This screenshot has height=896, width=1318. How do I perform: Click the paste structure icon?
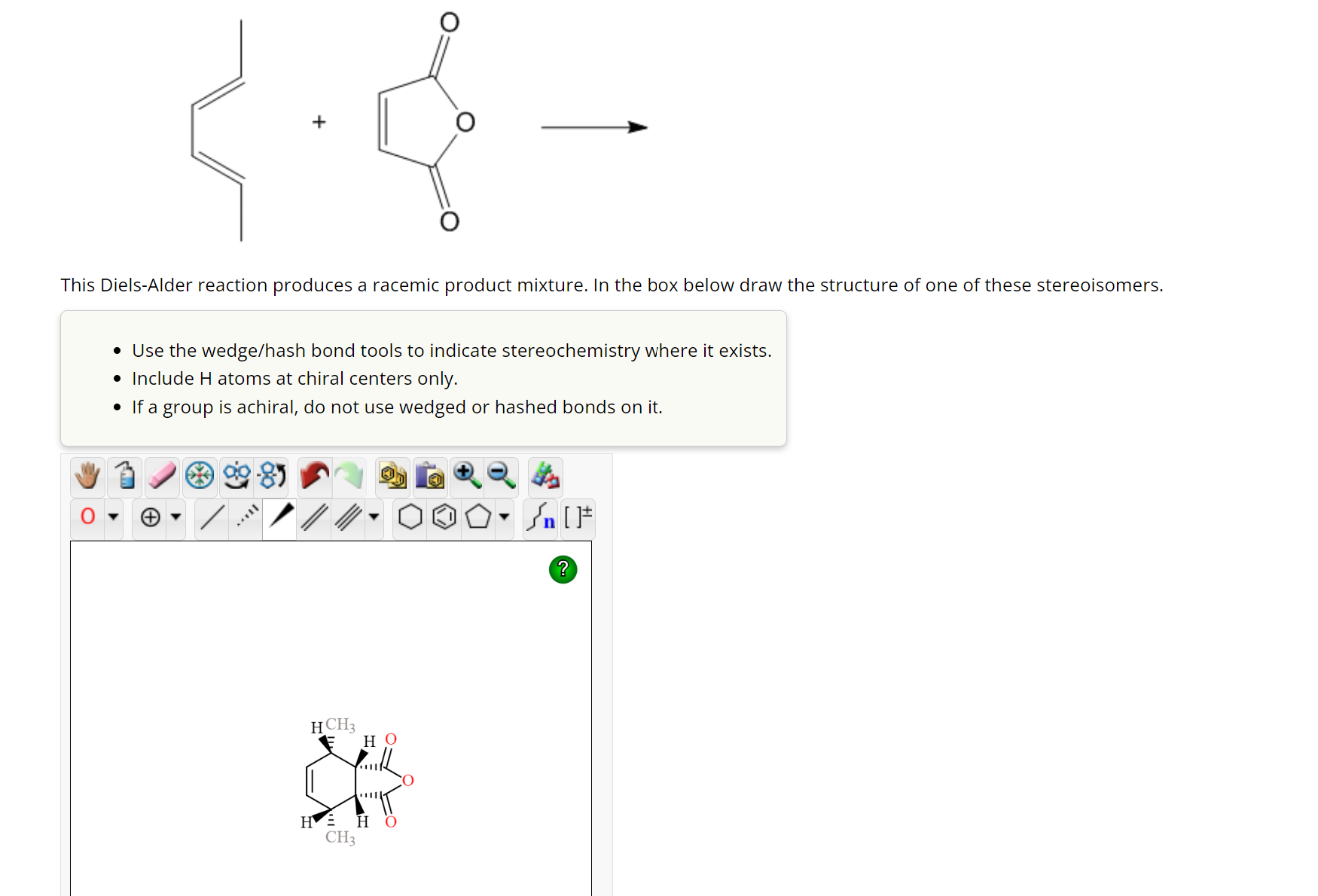pyautogui.click(x=430, y=476)
